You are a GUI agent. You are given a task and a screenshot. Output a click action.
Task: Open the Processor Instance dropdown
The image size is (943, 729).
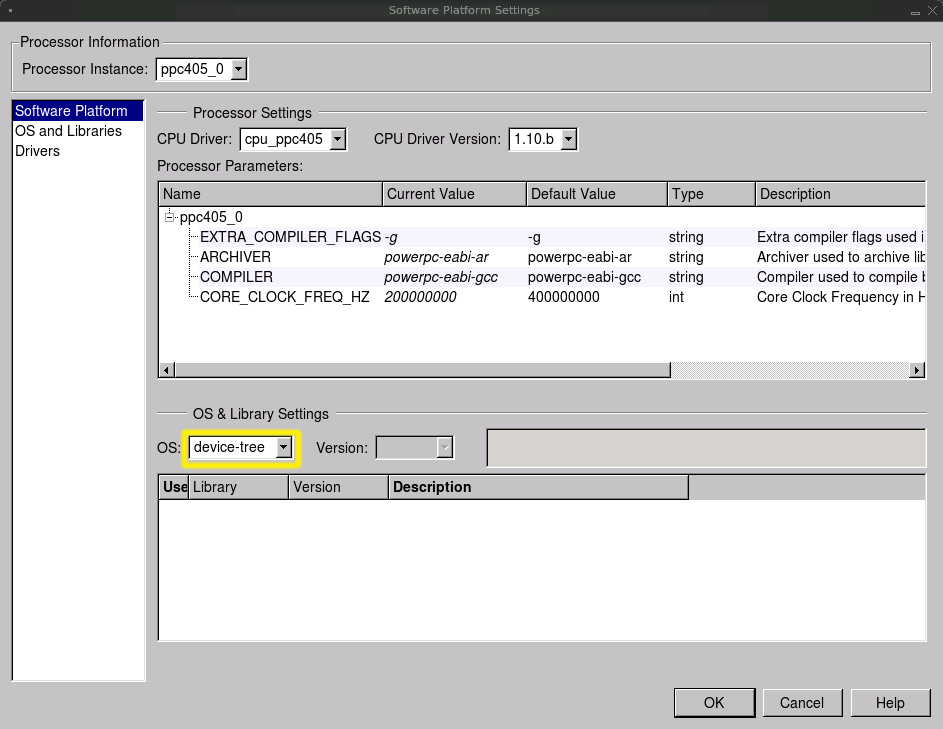[x=201, y=69]
